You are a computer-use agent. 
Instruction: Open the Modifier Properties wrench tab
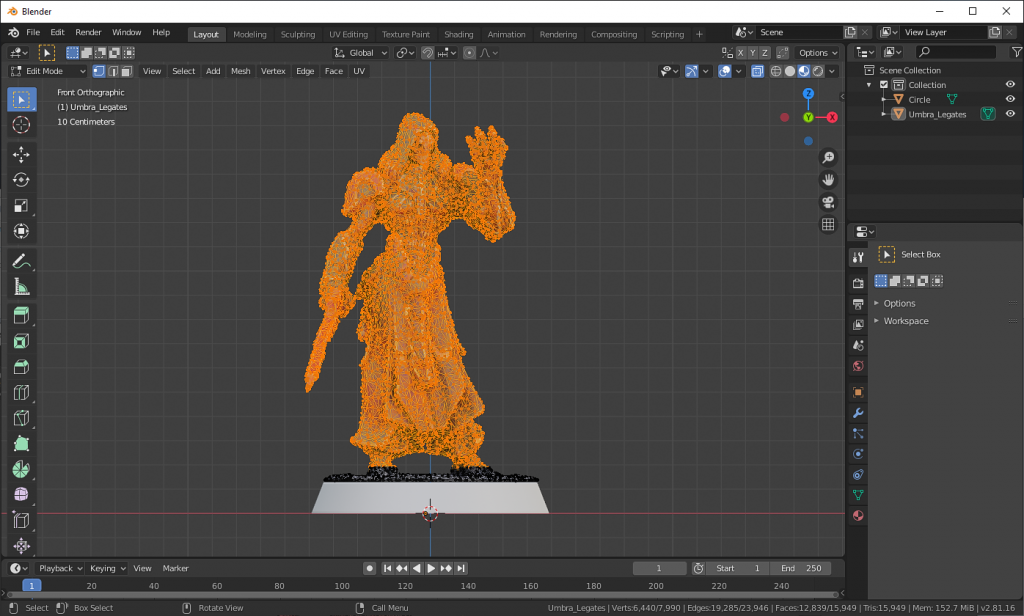(x=858, y=411)
